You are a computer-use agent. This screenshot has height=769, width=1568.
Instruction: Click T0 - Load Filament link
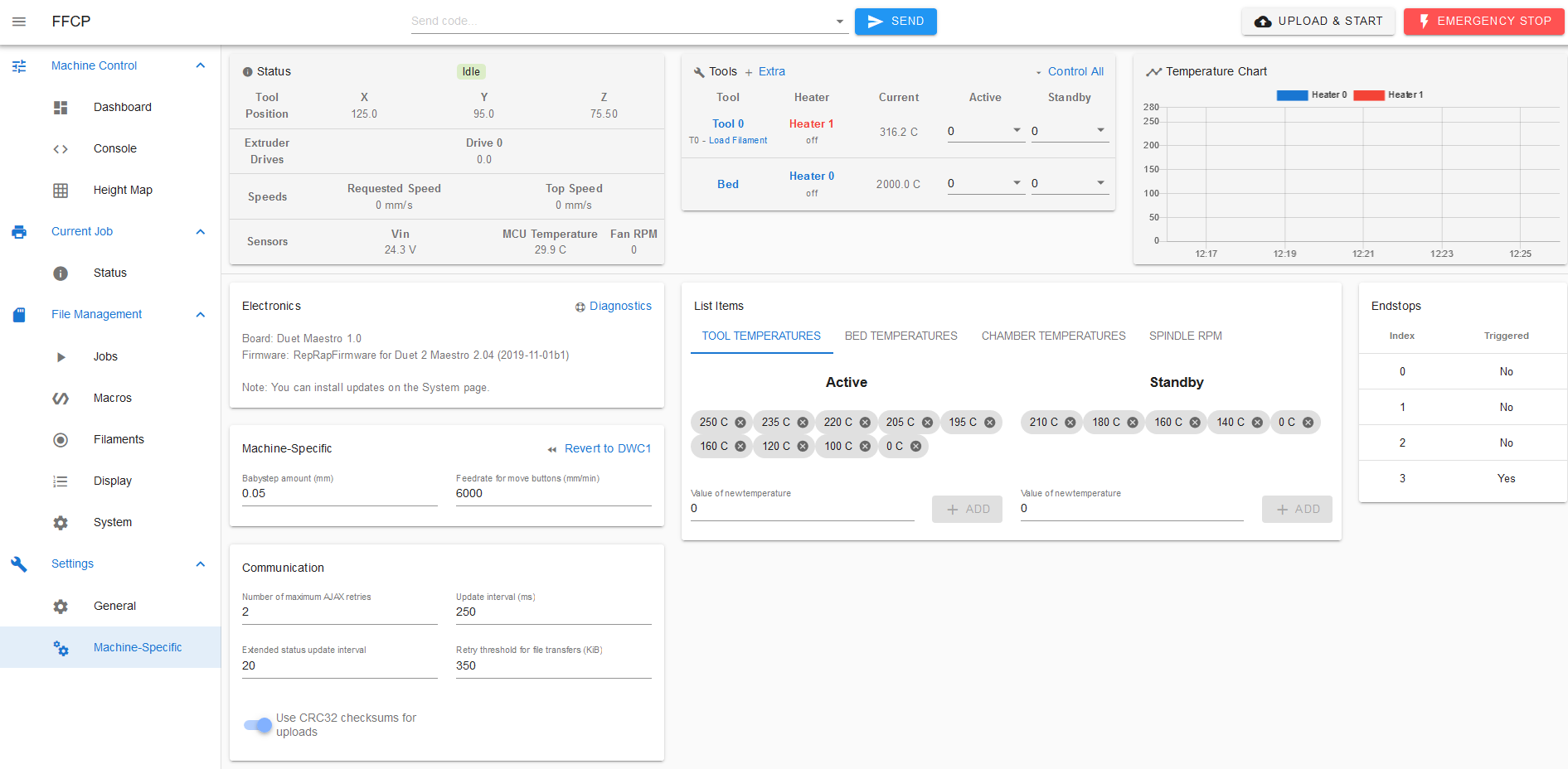(728, 141)
